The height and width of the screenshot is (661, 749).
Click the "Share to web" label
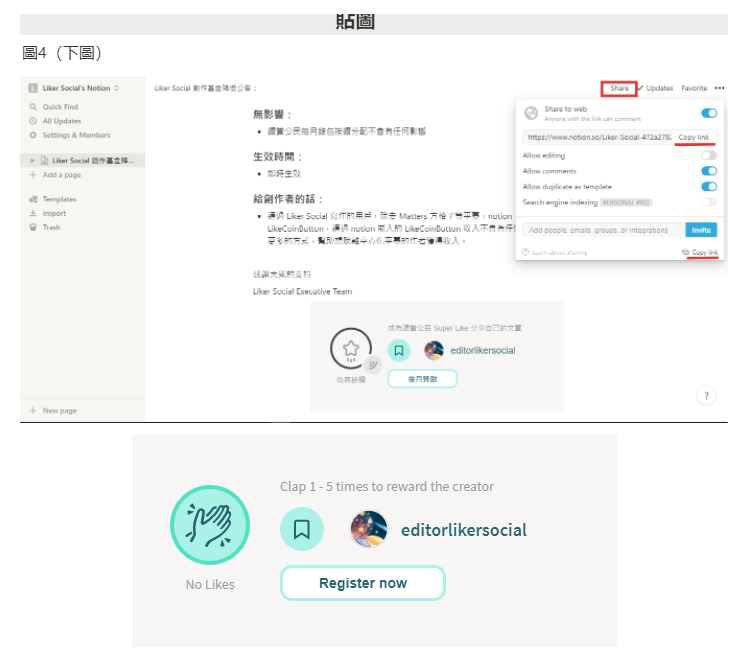click(x=566, y=109)
